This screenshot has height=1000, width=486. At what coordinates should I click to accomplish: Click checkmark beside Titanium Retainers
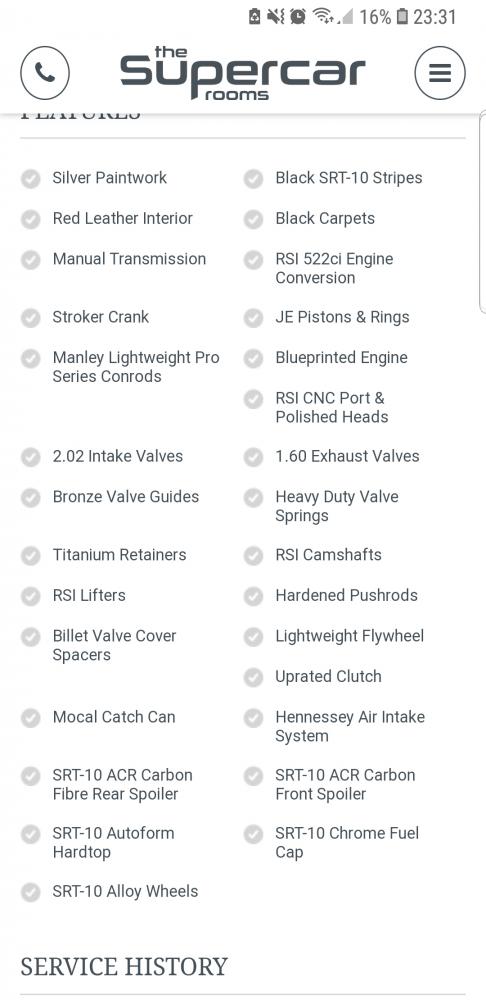(30, 555)
